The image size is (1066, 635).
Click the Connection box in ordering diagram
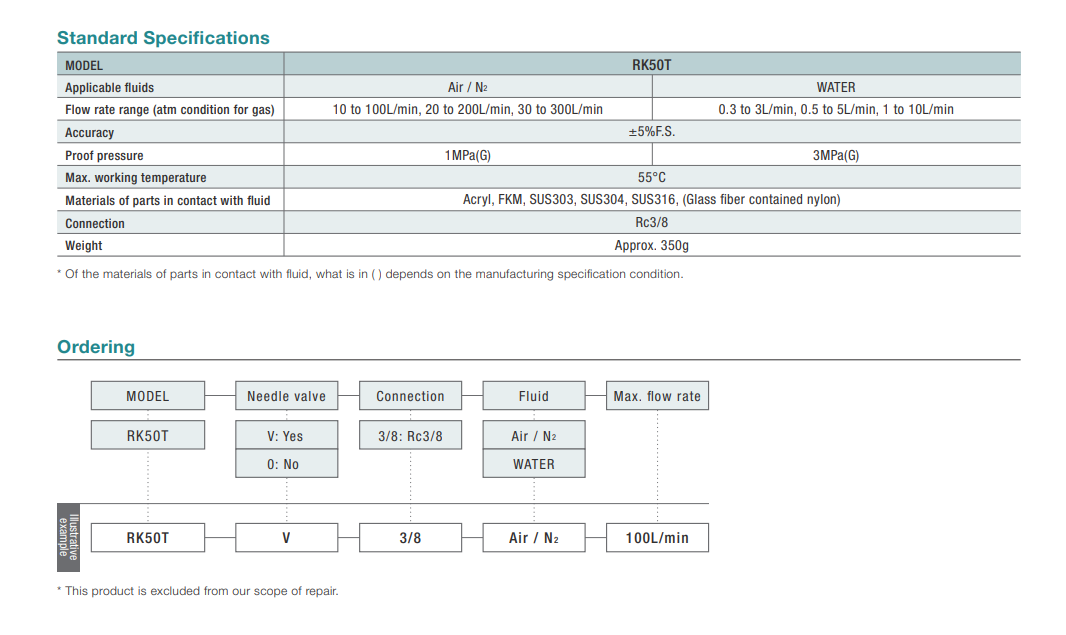411,396
